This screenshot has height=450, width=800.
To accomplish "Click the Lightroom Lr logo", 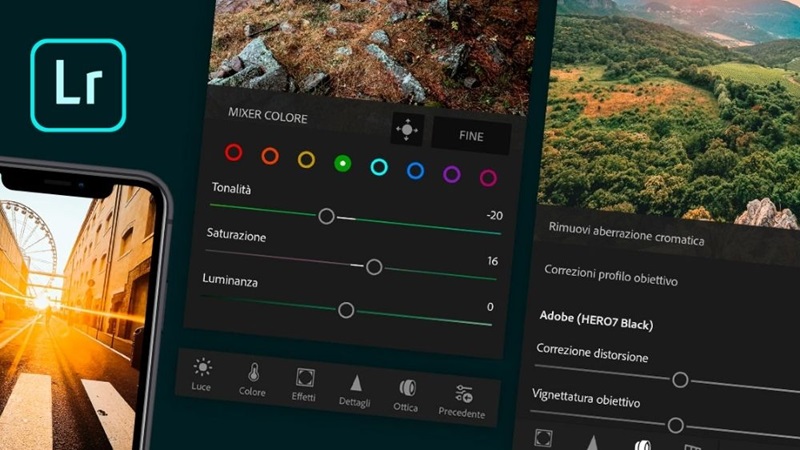I will (78, 85).
